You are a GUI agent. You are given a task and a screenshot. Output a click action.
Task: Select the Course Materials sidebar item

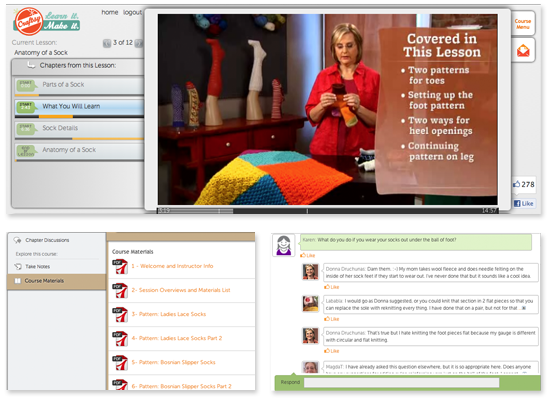click(57, 281)
